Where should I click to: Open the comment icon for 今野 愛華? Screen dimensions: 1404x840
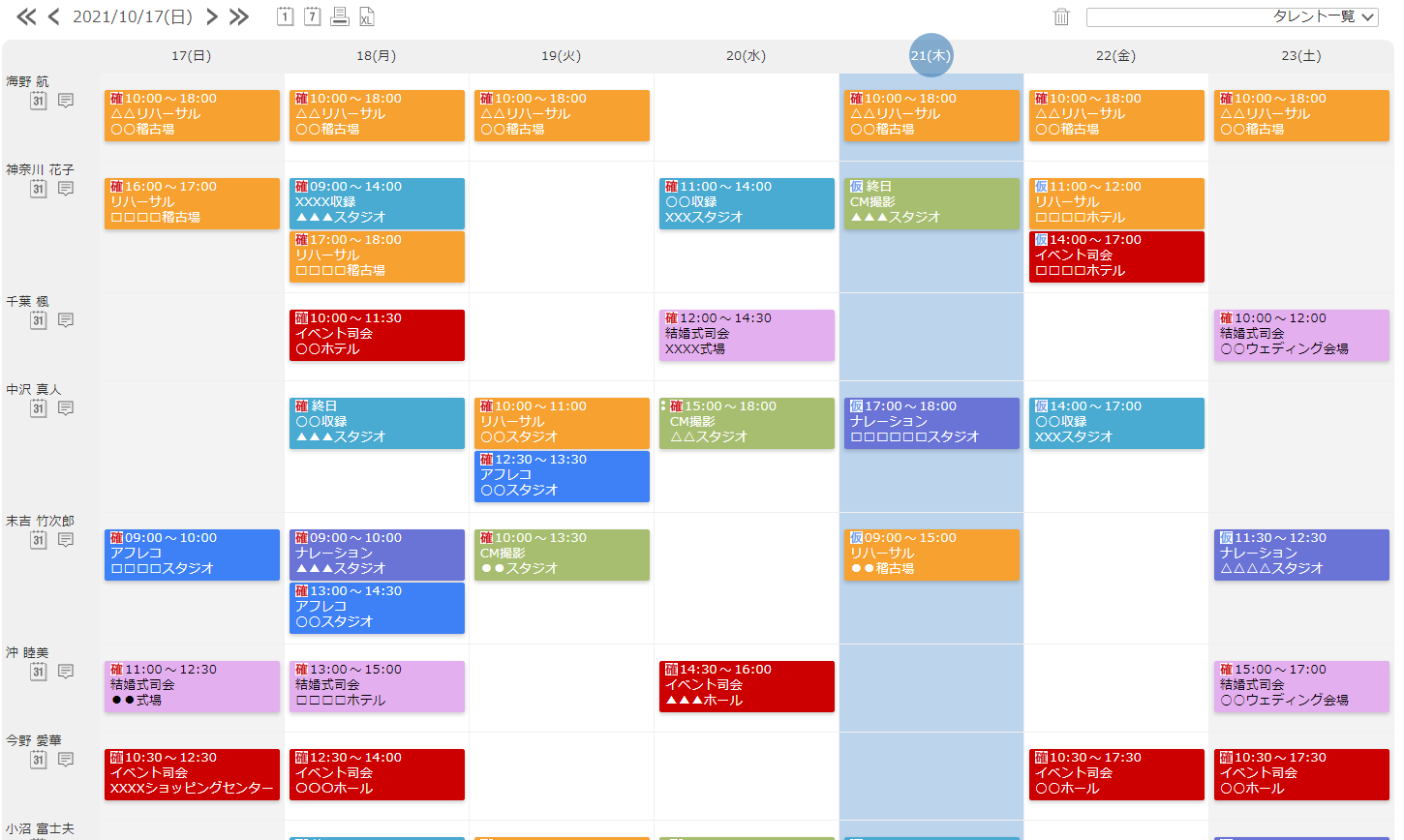click(x=66, y=760)
